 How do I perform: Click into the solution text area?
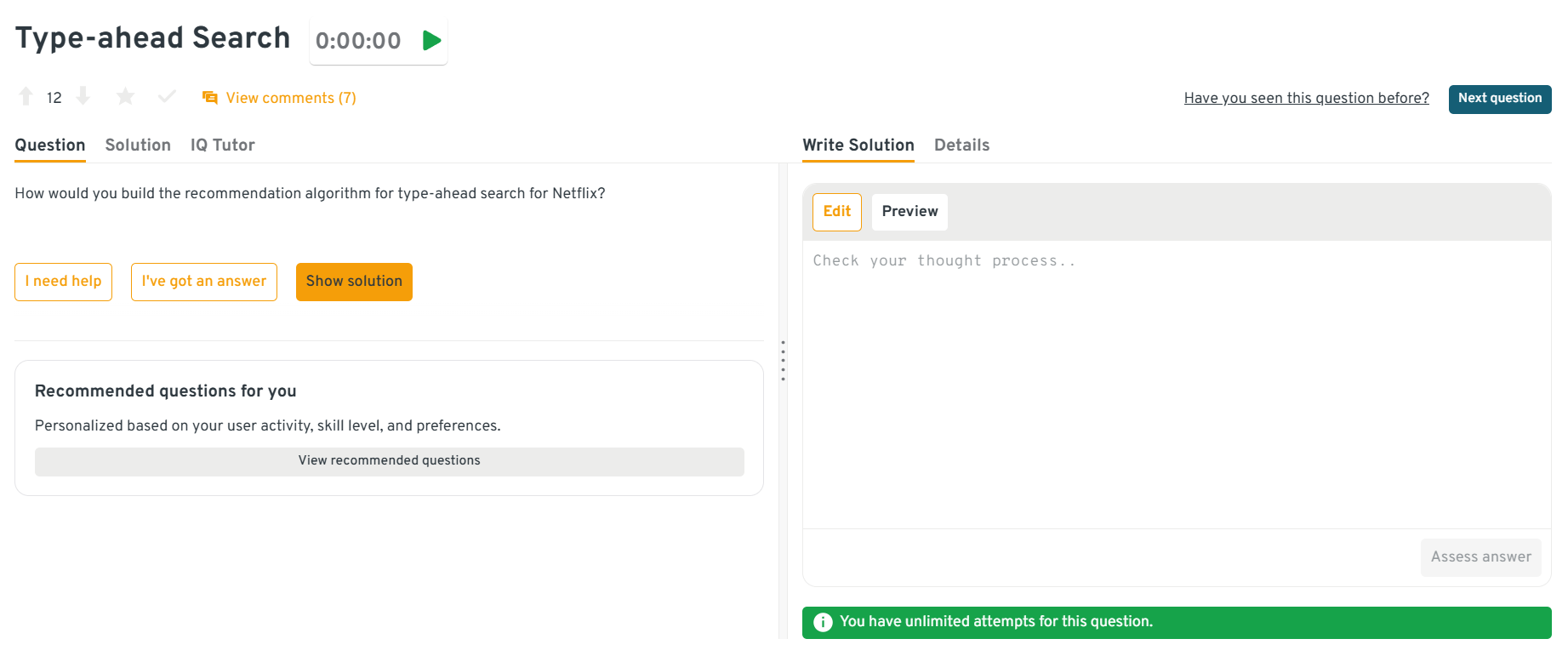[1176, 383]
